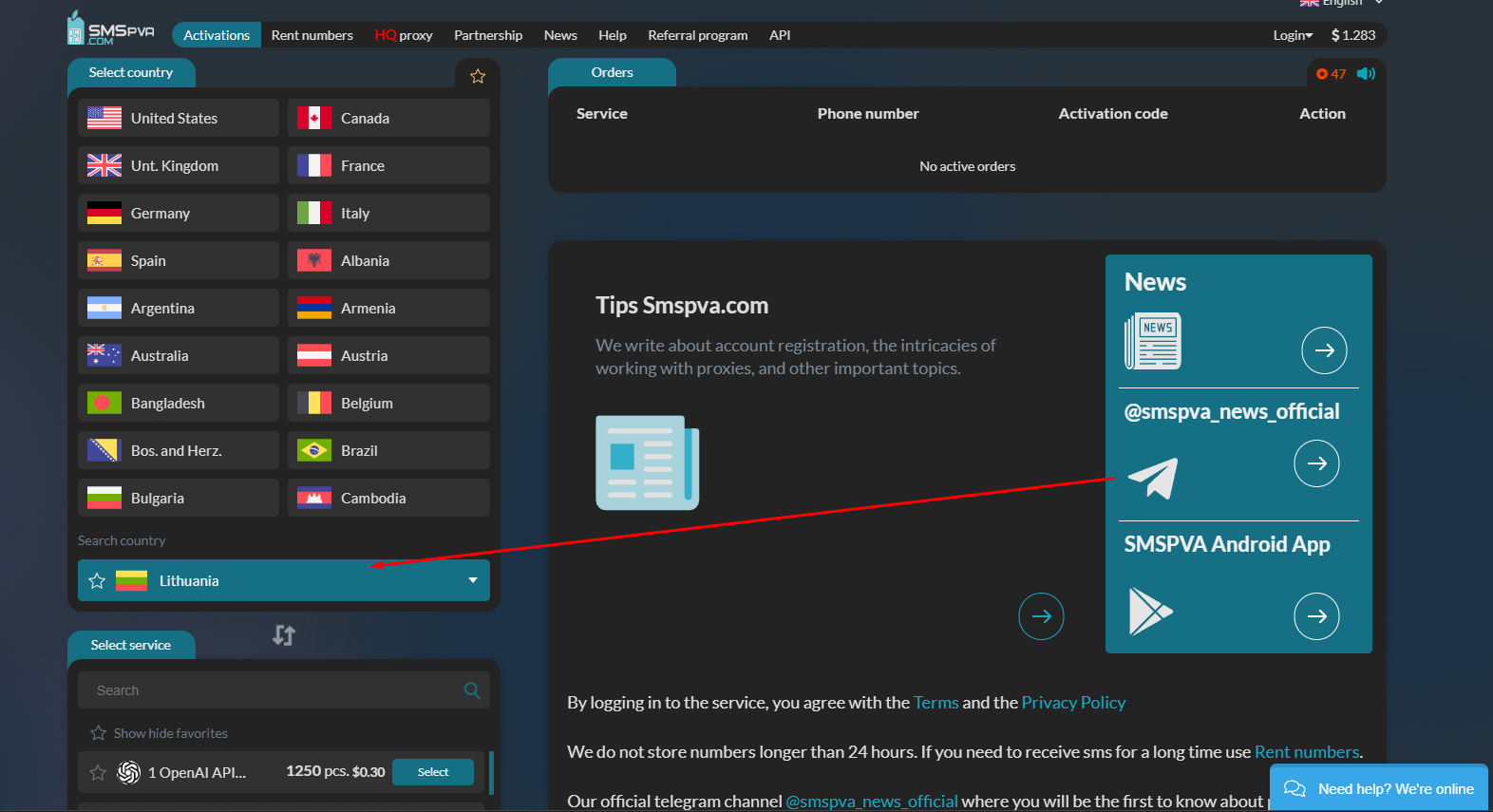Click the Germany flag icon

point(104,213)
